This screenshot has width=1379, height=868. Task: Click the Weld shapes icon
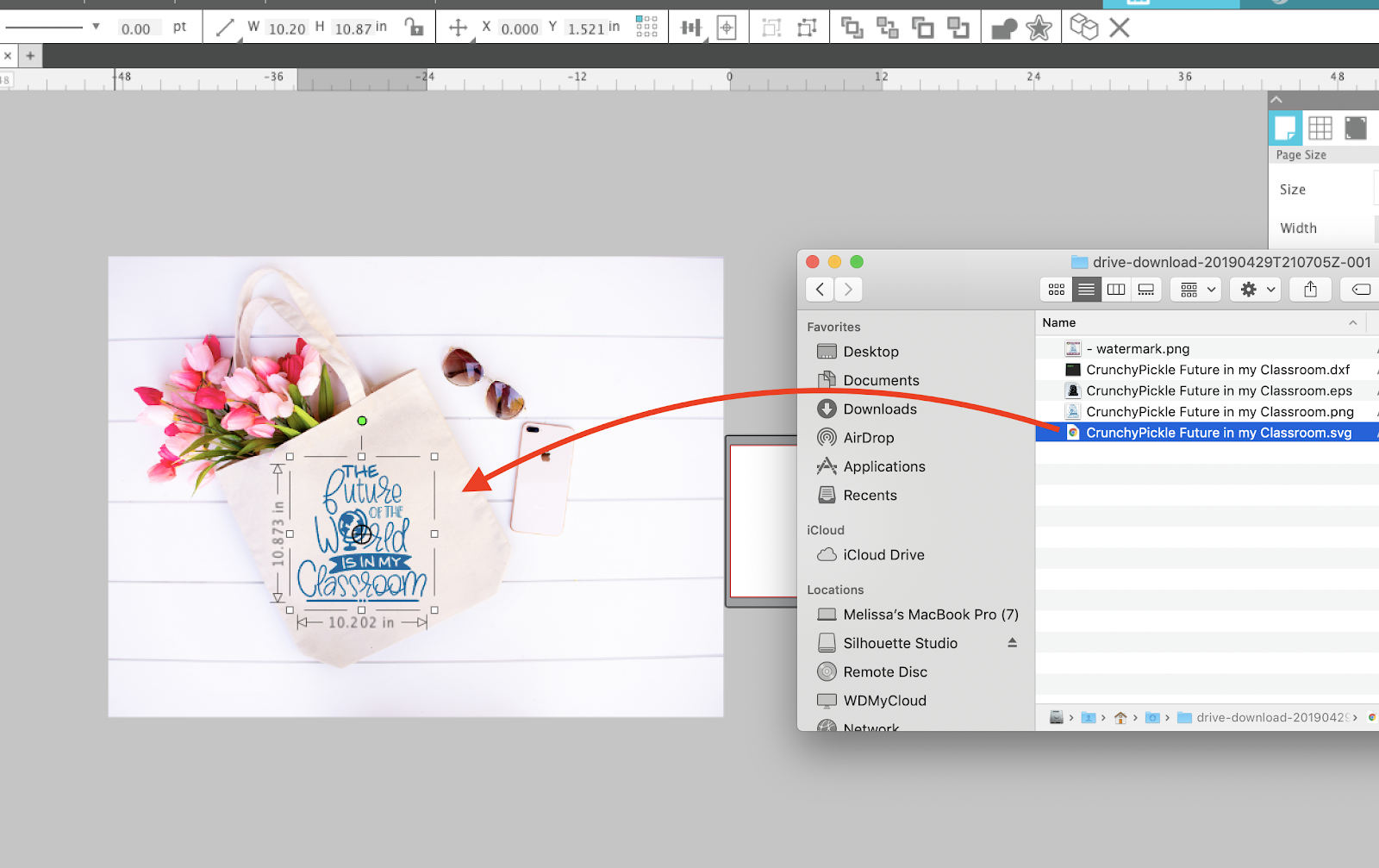point(1004,28)
